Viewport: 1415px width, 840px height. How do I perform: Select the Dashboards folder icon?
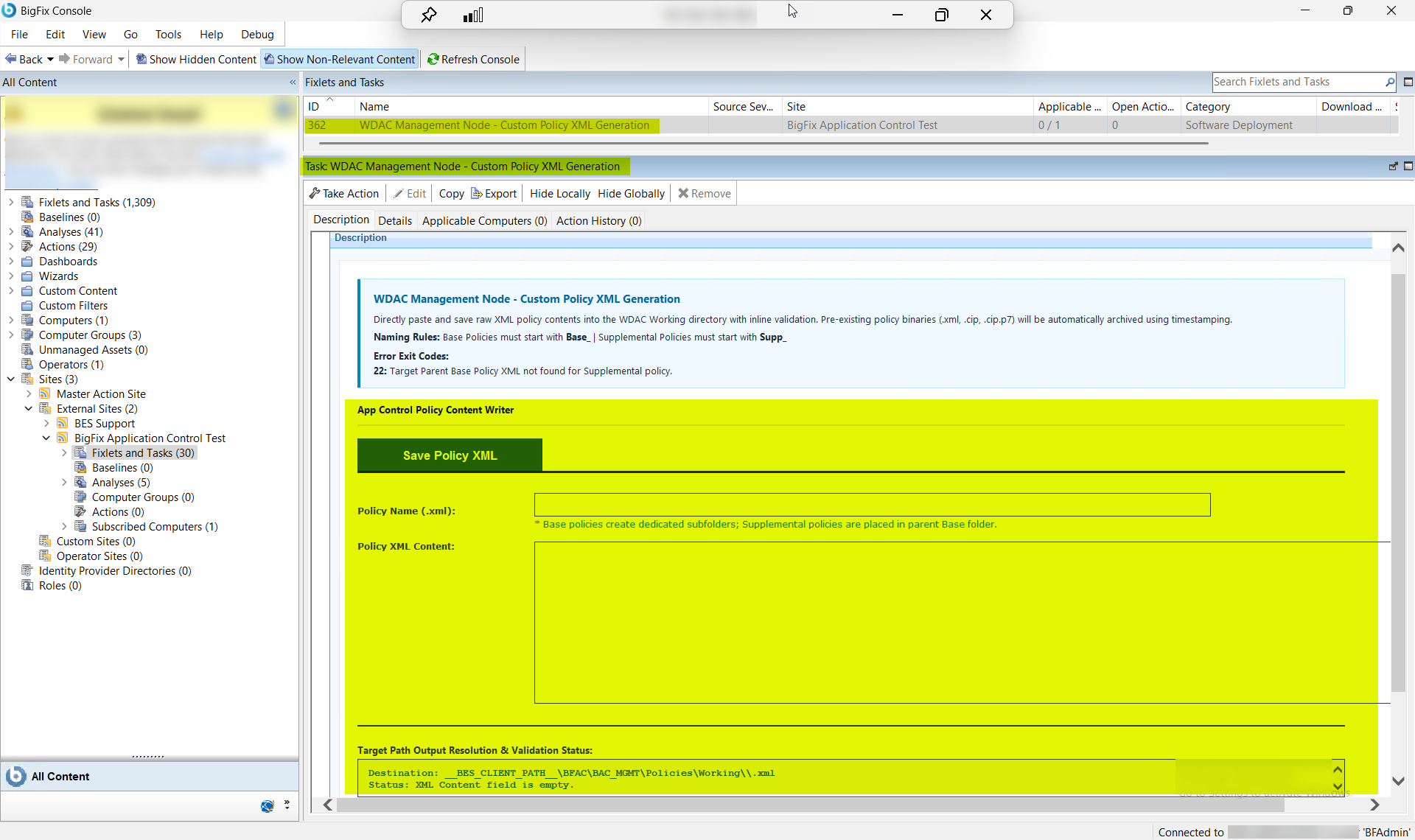[27, 261]
